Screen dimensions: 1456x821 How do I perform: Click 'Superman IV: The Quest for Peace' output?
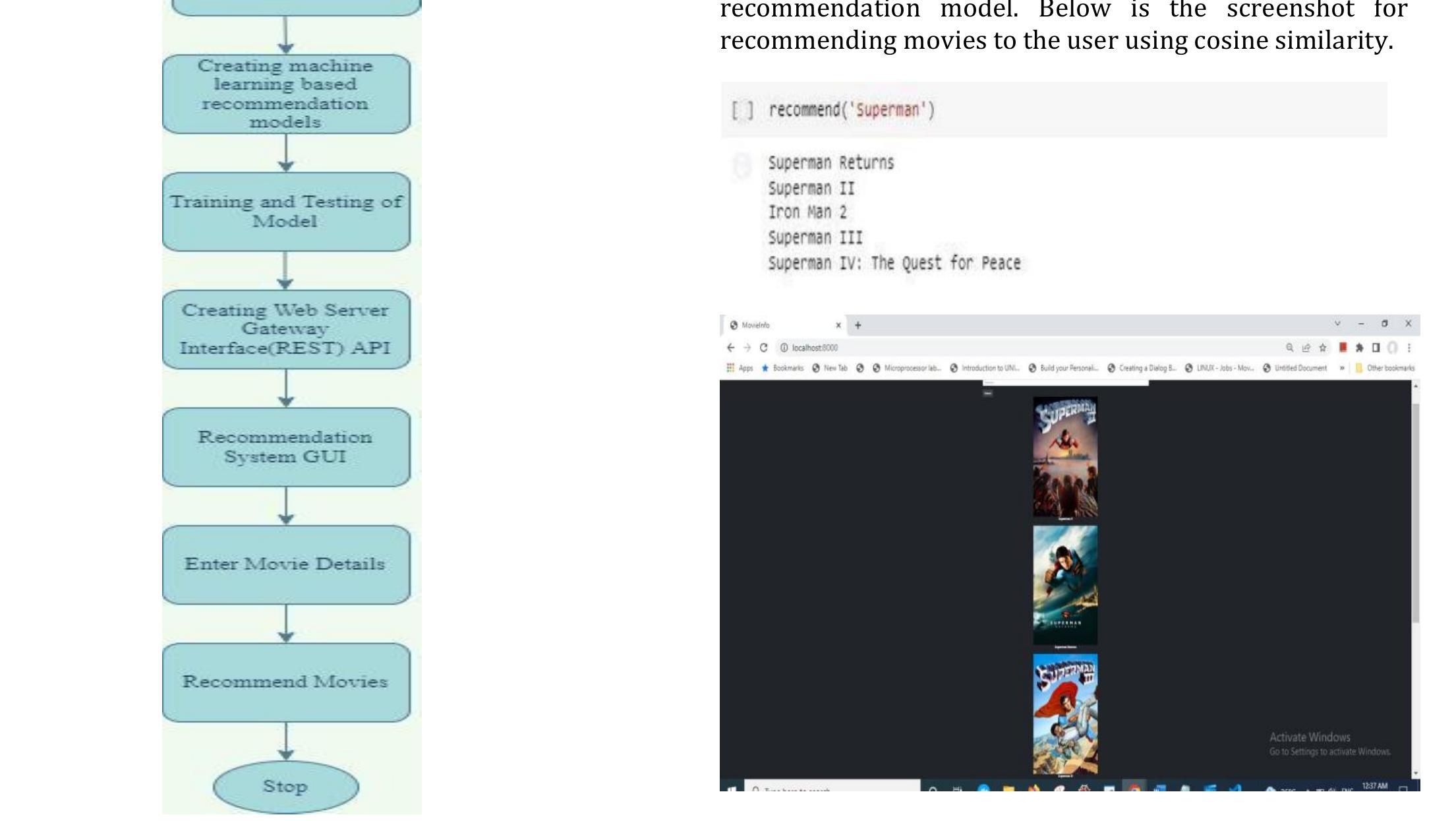pos(894,263)
